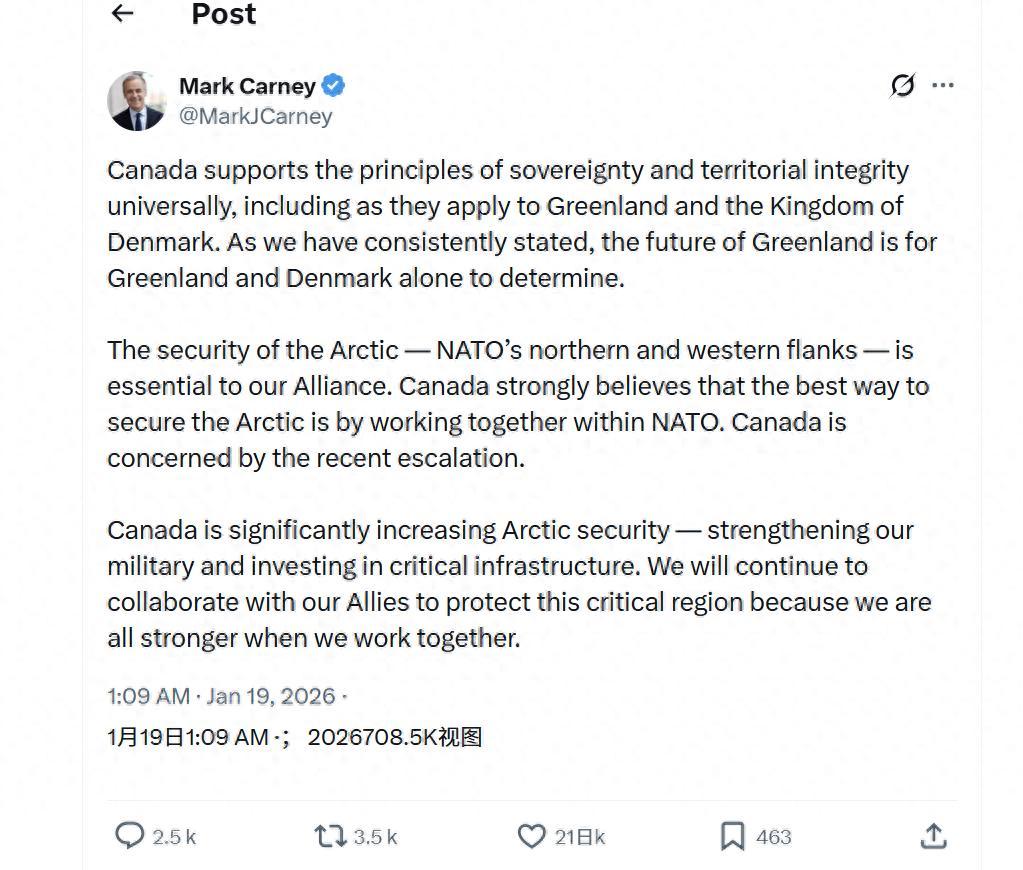Viewport: 1023px width, 870px height.
Task: Click the 463 bookmark count
Action: pos(774,837)
